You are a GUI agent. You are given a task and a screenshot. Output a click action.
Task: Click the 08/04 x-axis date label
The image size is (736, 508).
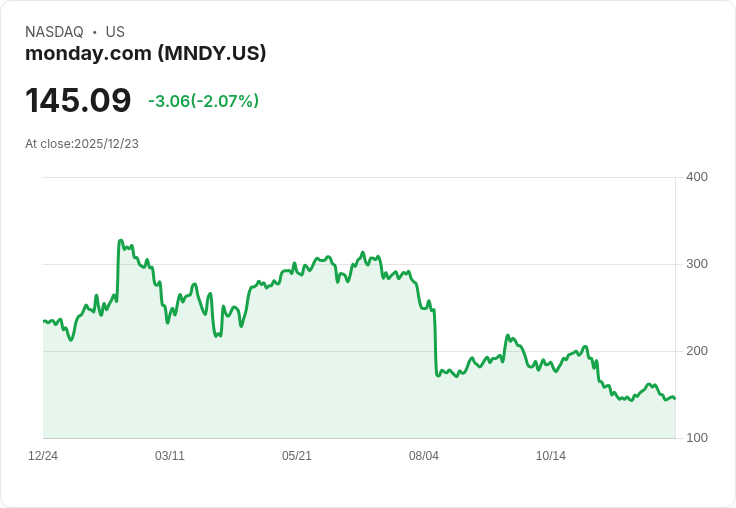click(423, 456)
